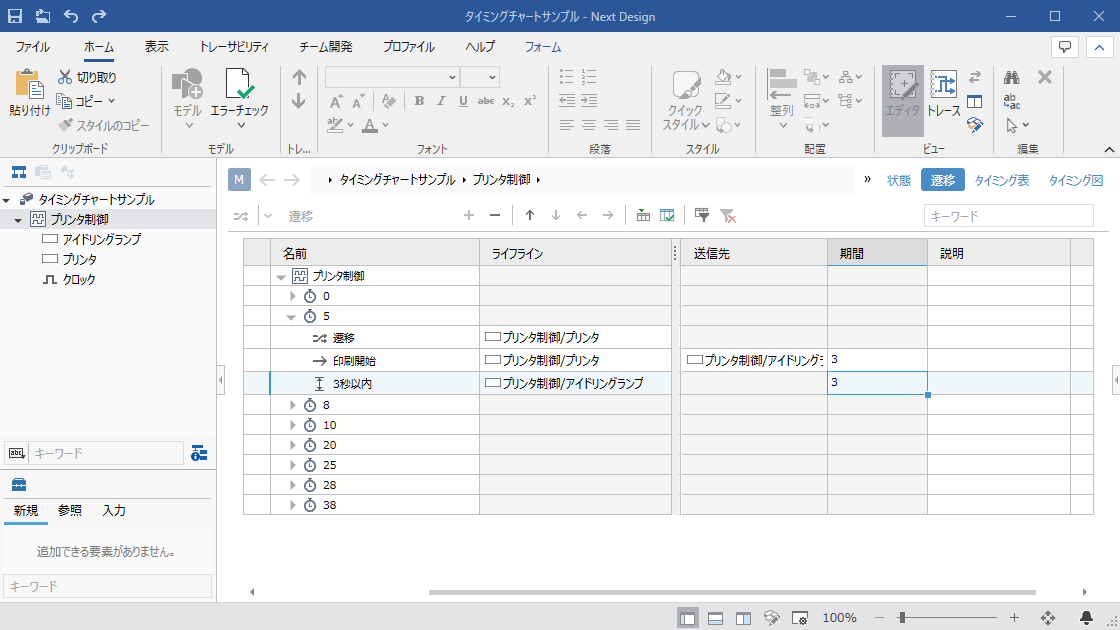
Task: Click the zoom slider handle
Action: pyautogui.click(x=902, y=618)
